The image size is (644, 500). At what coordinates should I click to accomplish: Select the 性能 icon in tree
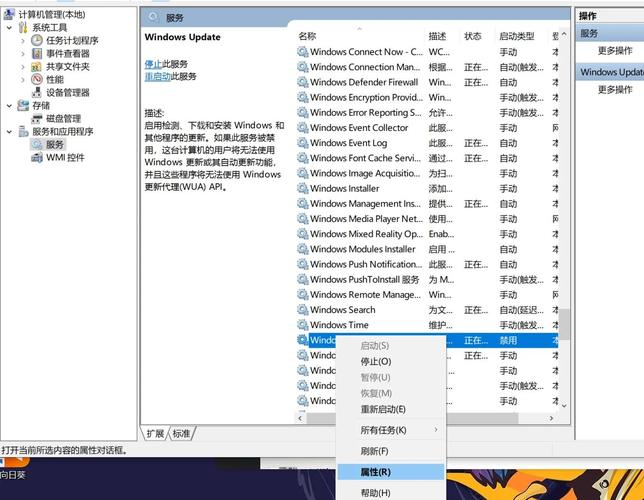37,79
